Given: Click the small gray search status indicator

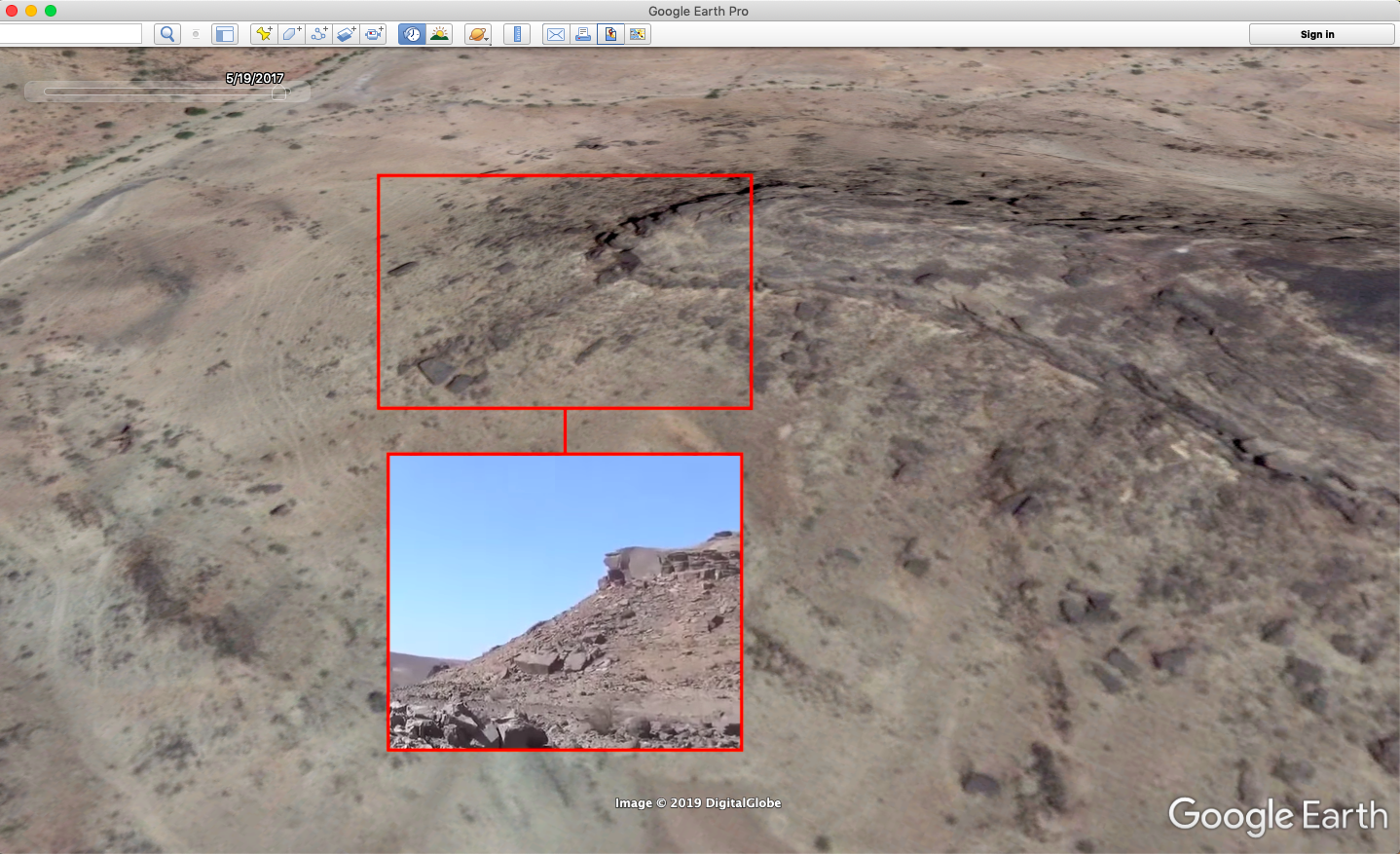Looking at the screenshot, I should [x=196, y=34].
